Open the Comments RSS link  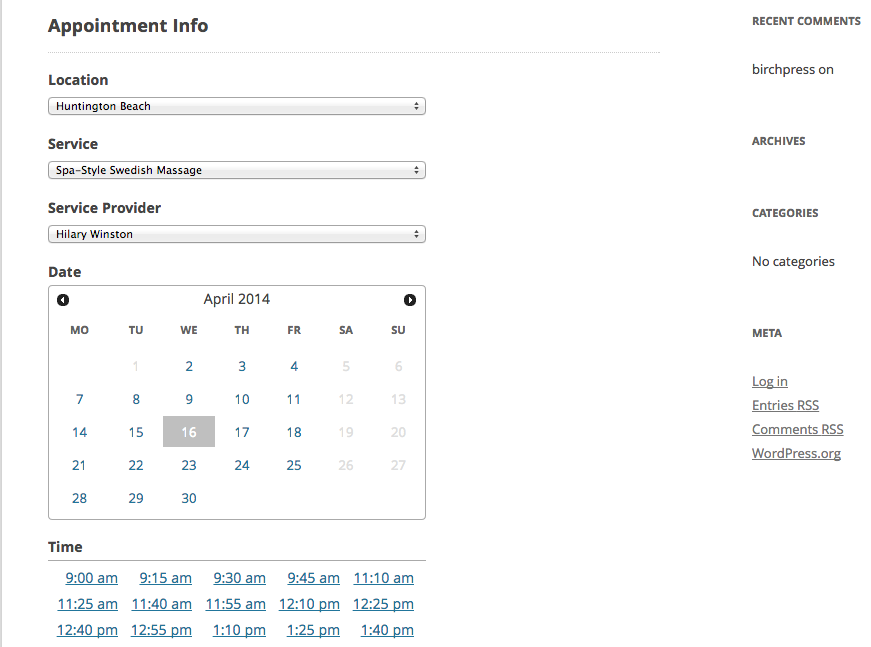(x=798, y=429)
